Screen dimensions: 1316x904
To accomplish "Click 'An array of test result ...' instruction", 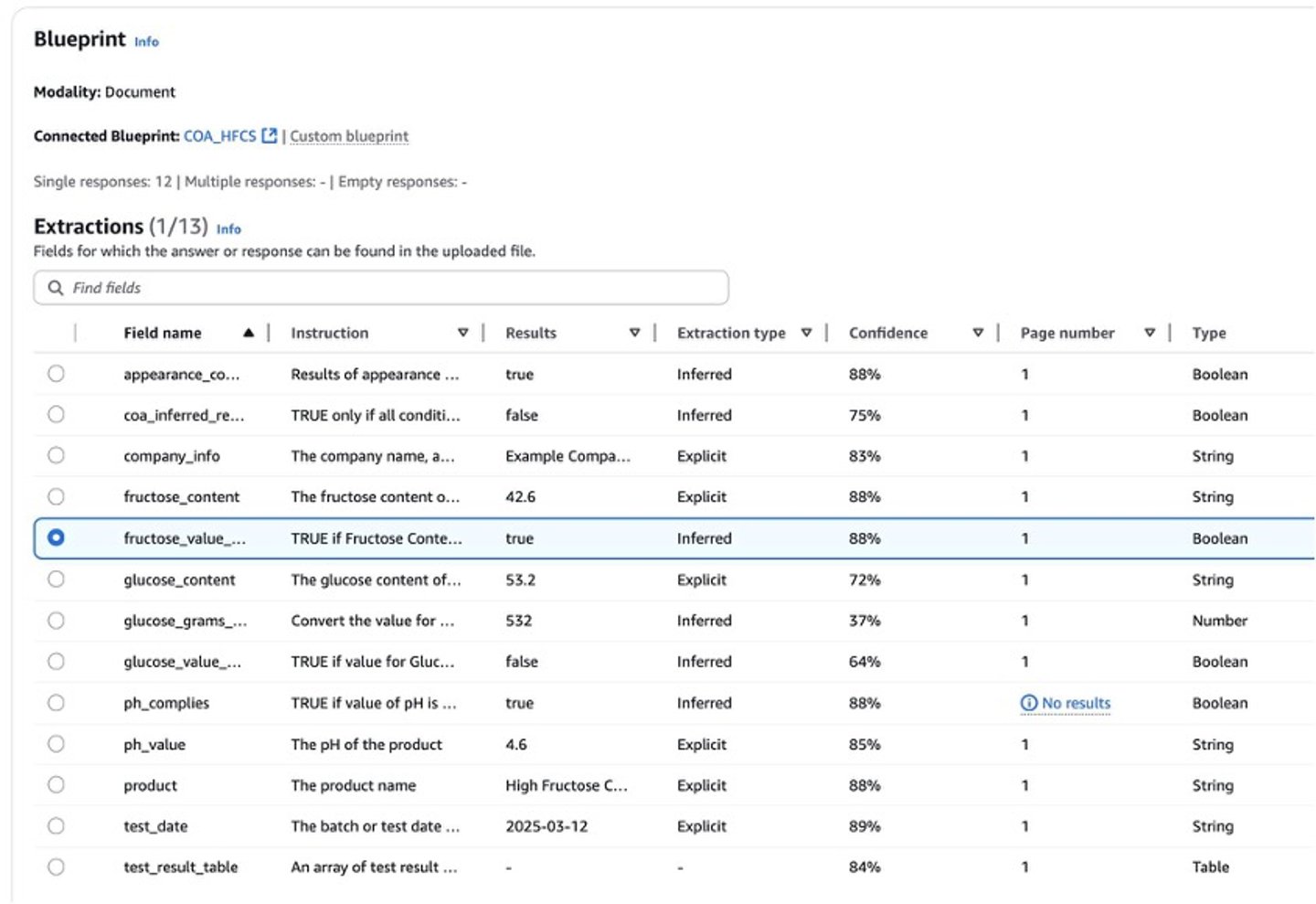I will (374, 867).
